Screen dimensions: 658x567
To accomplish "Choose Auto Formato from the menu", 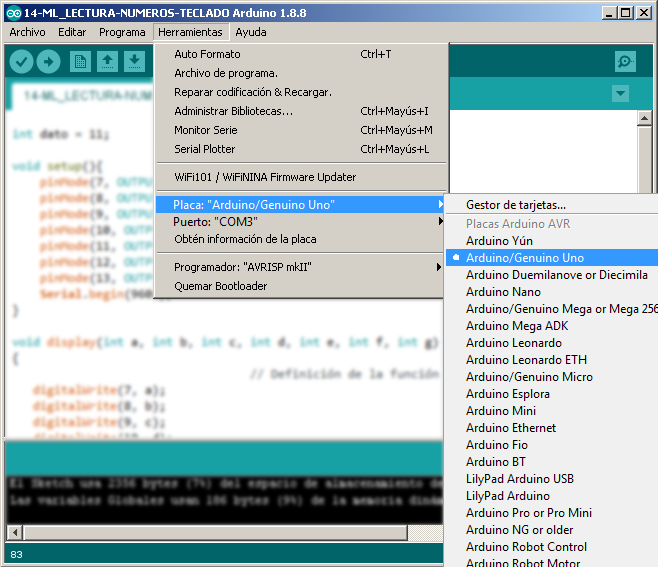I will (300, 54).
